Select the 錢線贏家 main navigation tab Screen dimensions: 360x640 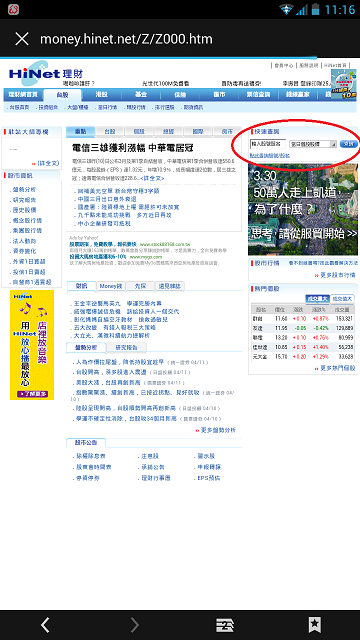[298, 94]
